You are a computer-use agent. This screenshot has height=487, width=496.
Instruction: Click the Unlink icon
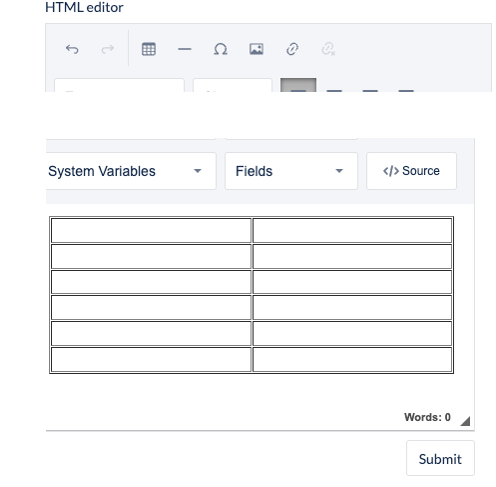(328, 49)
